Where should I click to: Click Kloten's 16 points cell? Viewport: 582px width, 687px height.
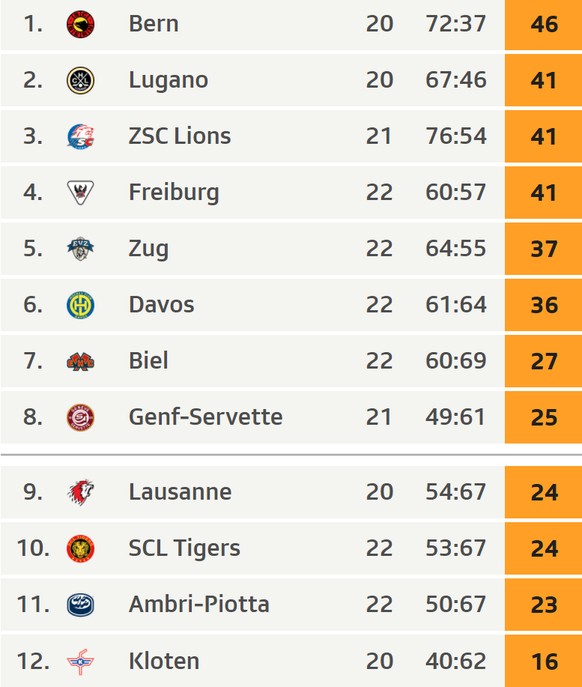[543, 661]
